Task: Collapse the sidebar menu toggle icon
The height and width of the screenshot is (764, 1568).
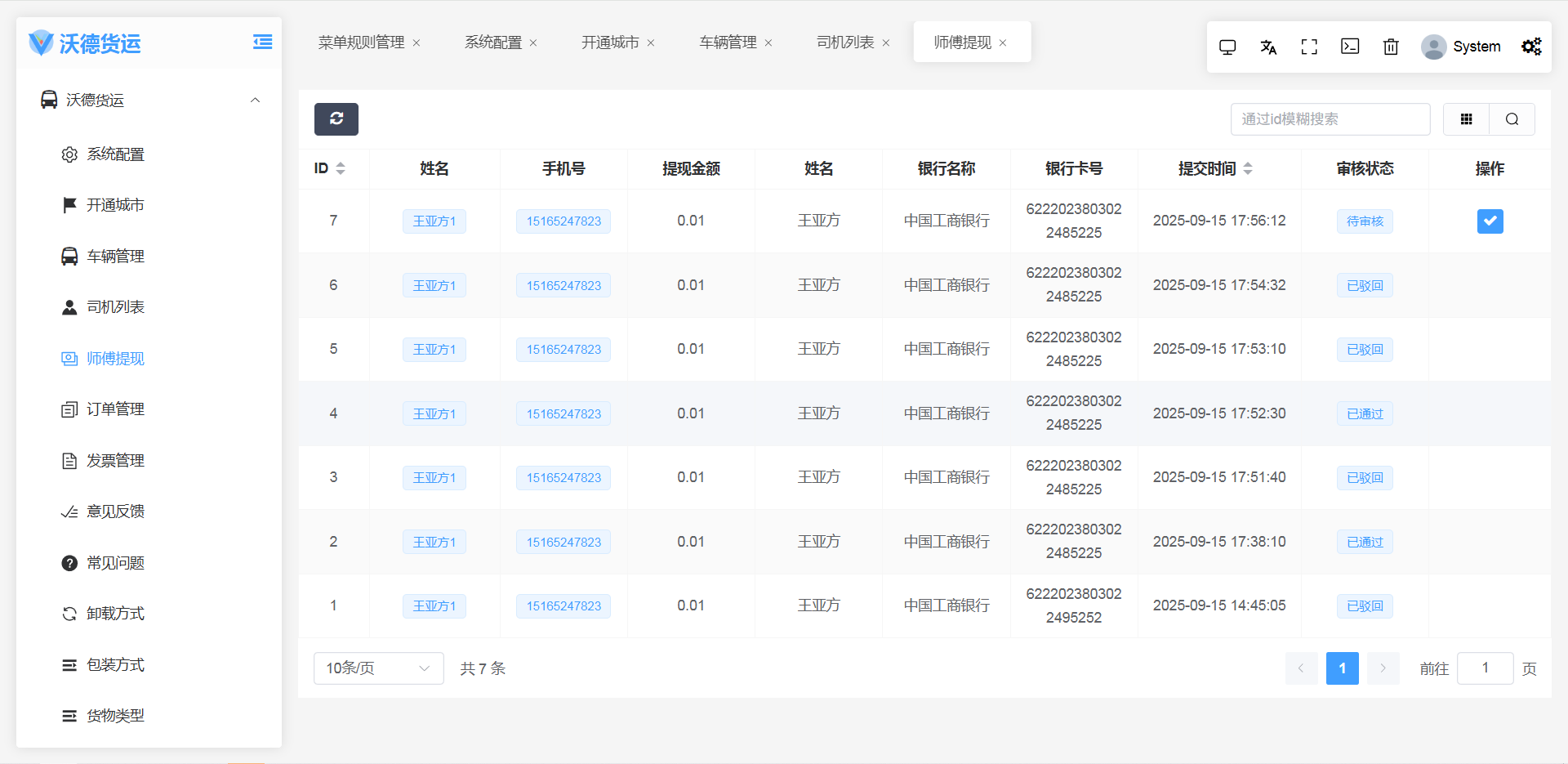Action: coord(262,42)
